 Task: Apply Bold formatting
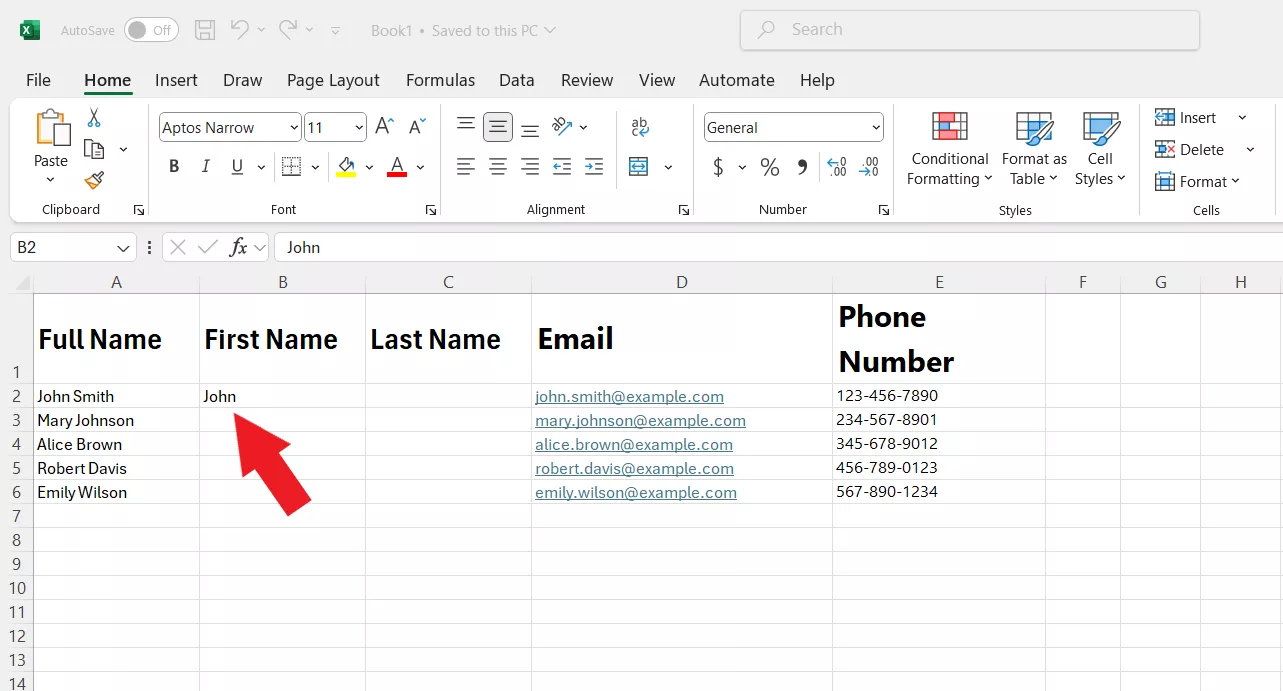(x=174, y=167)
